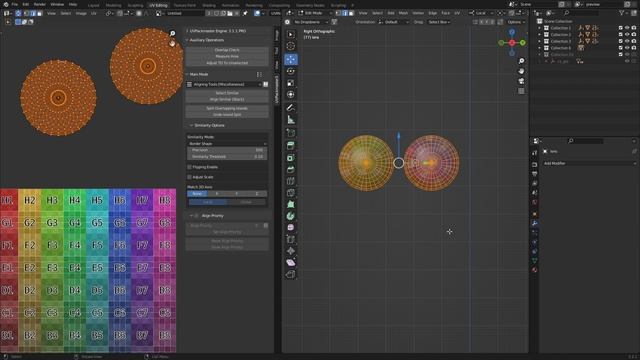Hide Collection 2 with its eye icon
The image size is (640, 360).
point(627,35)
